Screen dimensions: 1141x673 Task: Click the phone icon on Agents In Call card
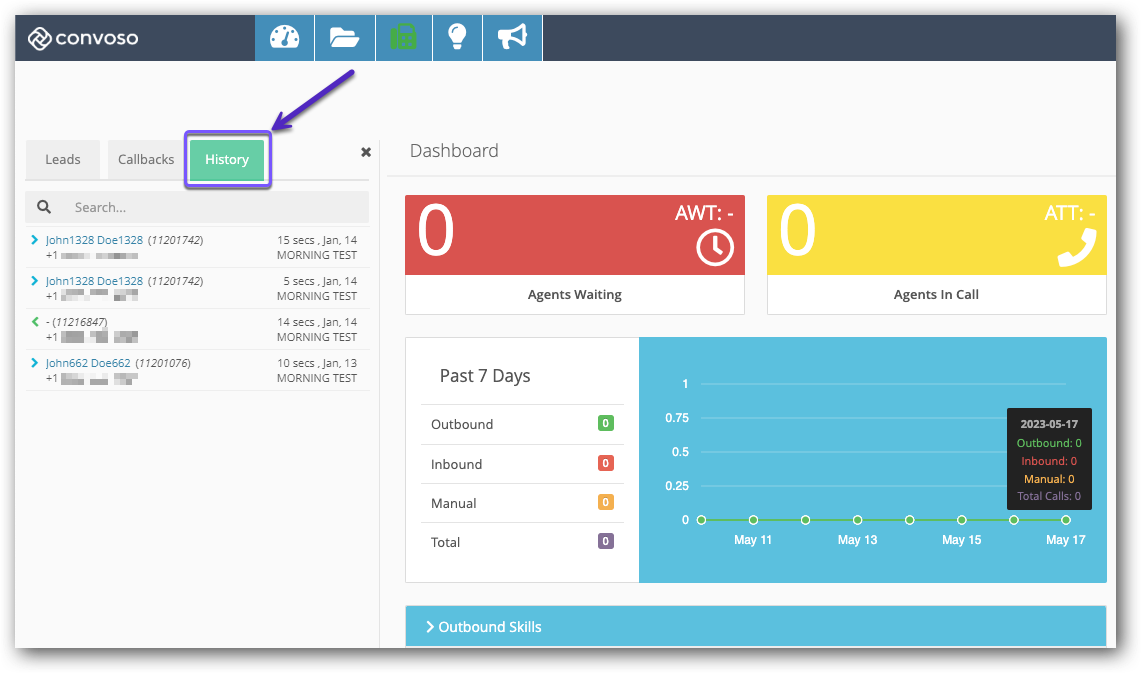[x=1076, y=247]
